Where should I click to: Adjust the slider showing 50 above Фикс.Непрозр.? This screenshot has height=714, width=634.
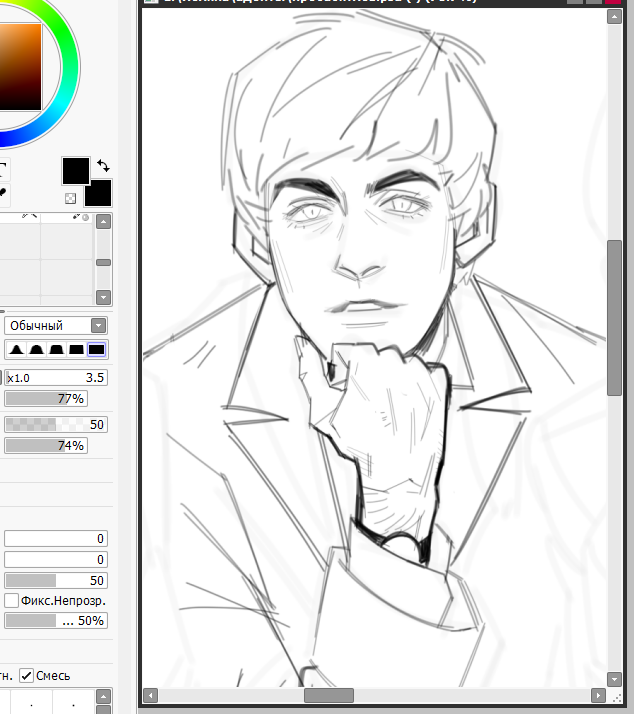coord(56,581)
